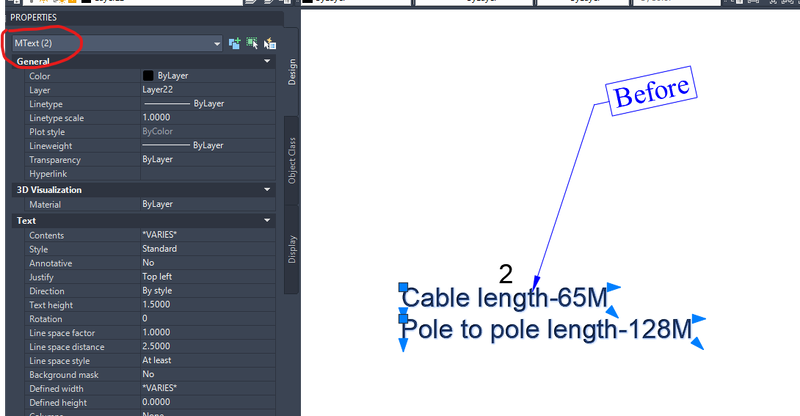This screenshot has width=800, height=416.
Task: Click the Quick Select icon
Action: click(x=270, y=44)
